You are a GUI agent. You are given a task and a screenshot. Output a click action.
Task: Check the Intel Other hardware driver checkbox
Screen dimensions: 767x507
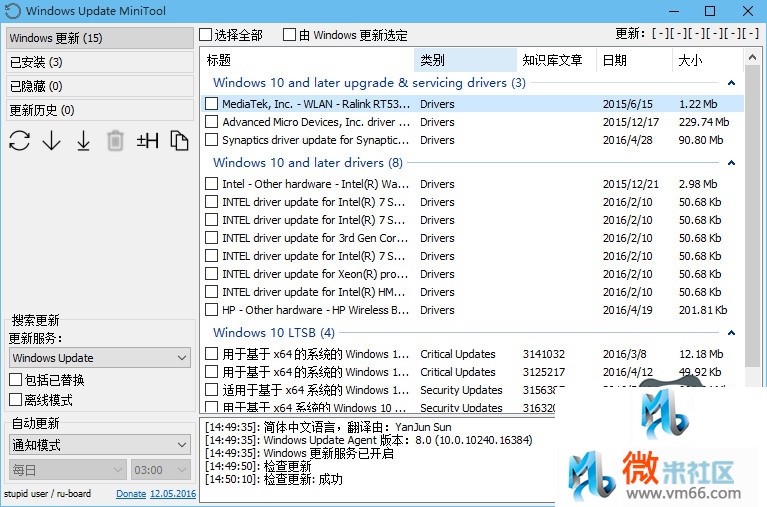pyautogui.click(x=211, y=184)
